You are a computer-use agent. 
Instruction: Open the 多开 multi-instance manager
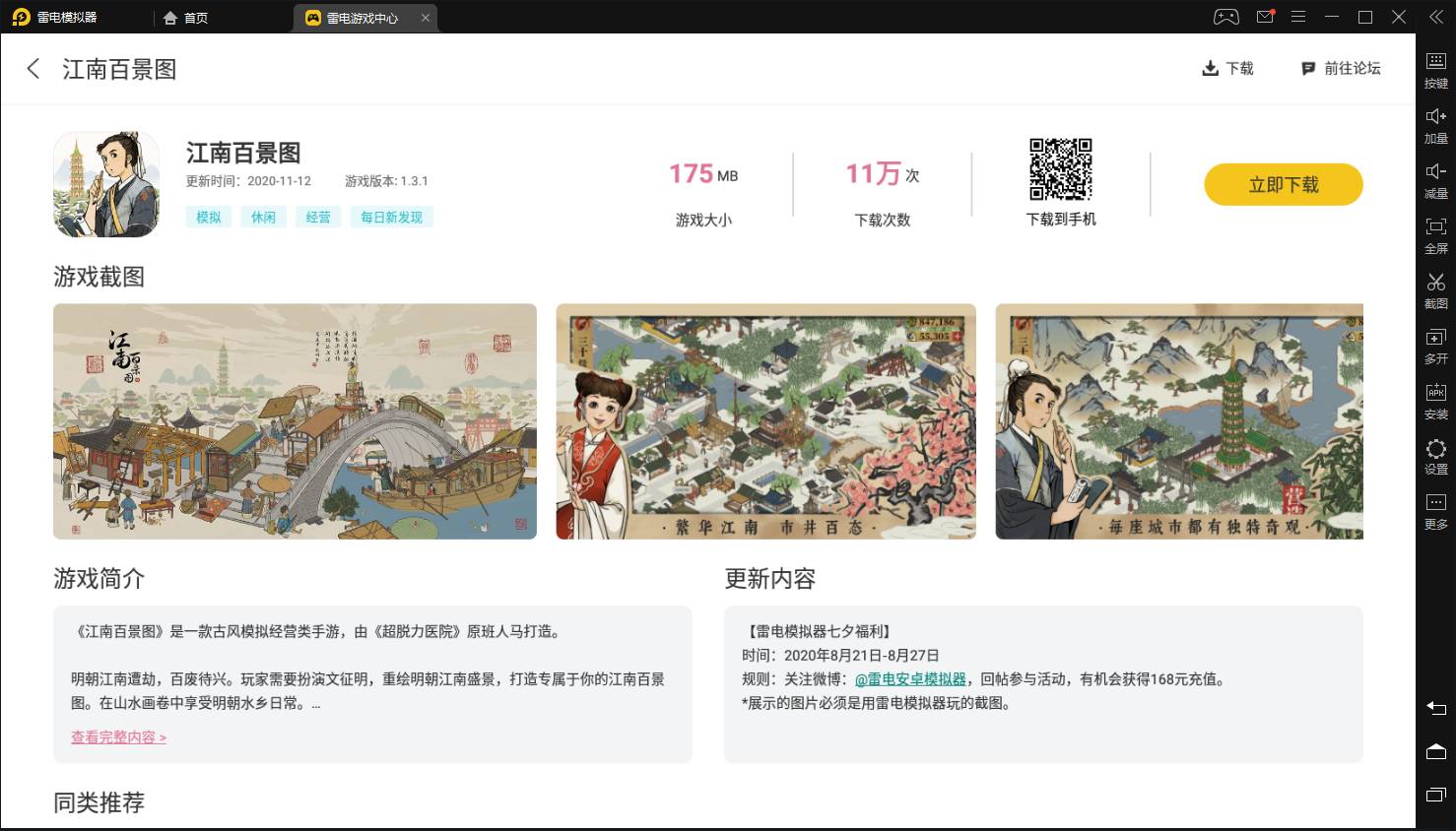[x=1435, y=345]
